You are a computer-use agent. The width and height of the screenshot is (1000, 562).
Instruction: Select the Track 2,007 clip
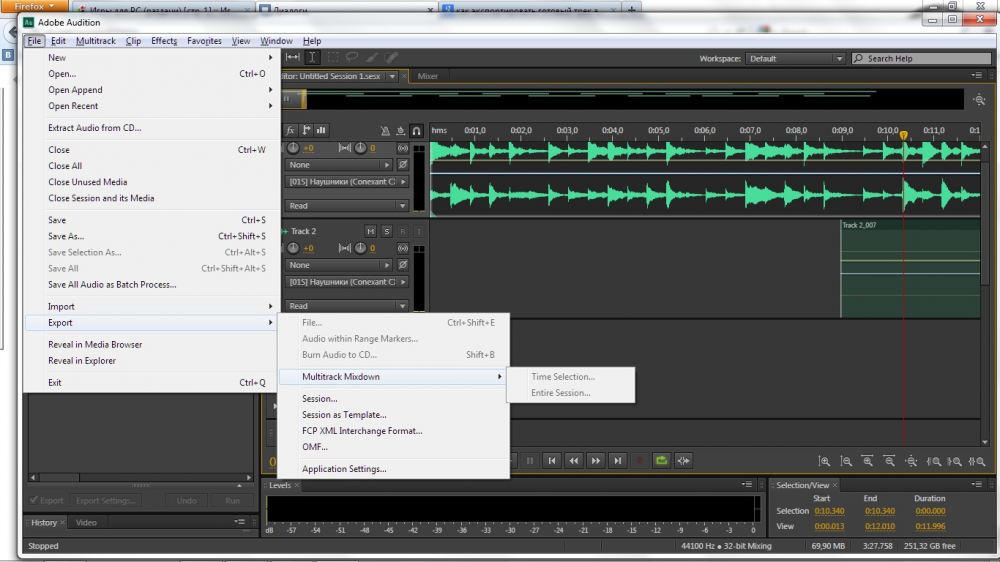(x=910, y=269)
